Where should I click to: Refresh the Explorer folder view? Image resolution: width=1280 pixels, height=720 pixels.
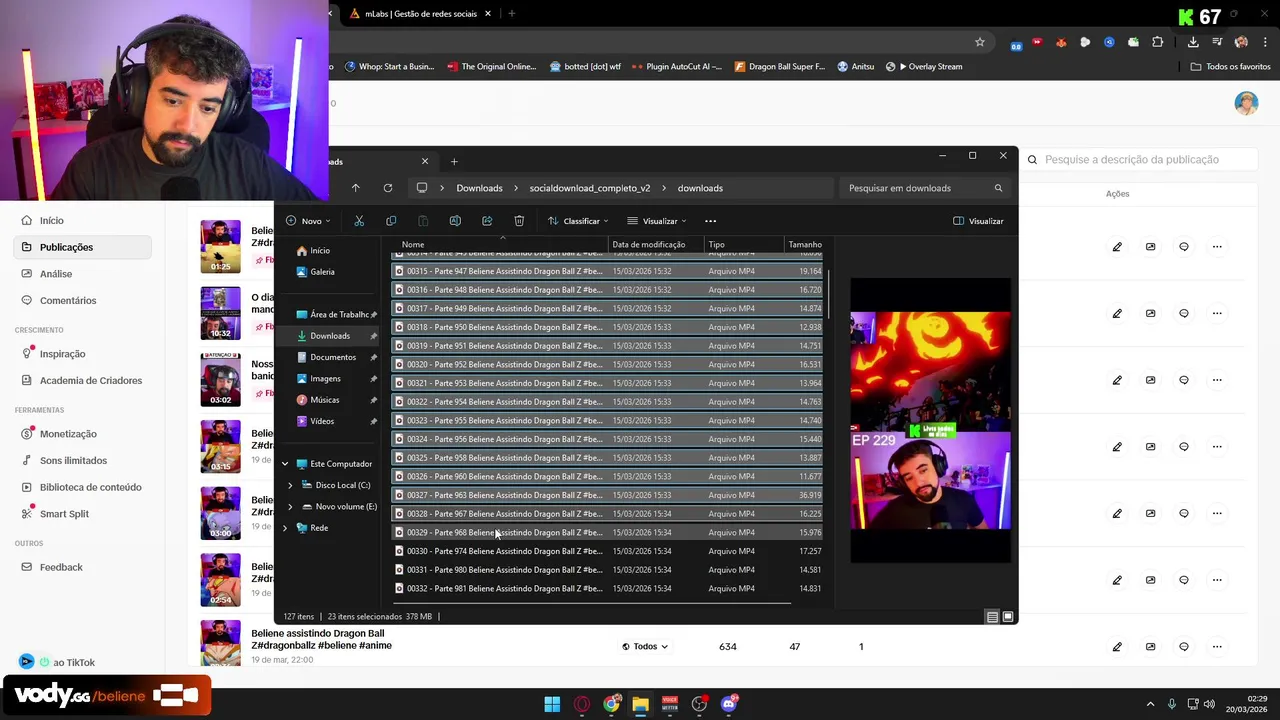[x=387, y=188]
